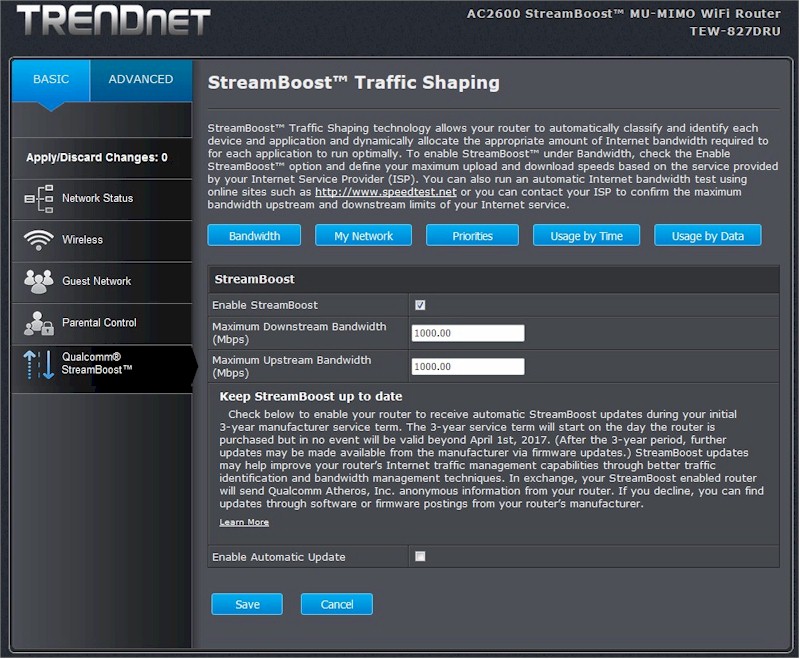Open the Guest Network menu item
Image resolution: width=800 pixels, height=659 pixels.
(102, 282)
